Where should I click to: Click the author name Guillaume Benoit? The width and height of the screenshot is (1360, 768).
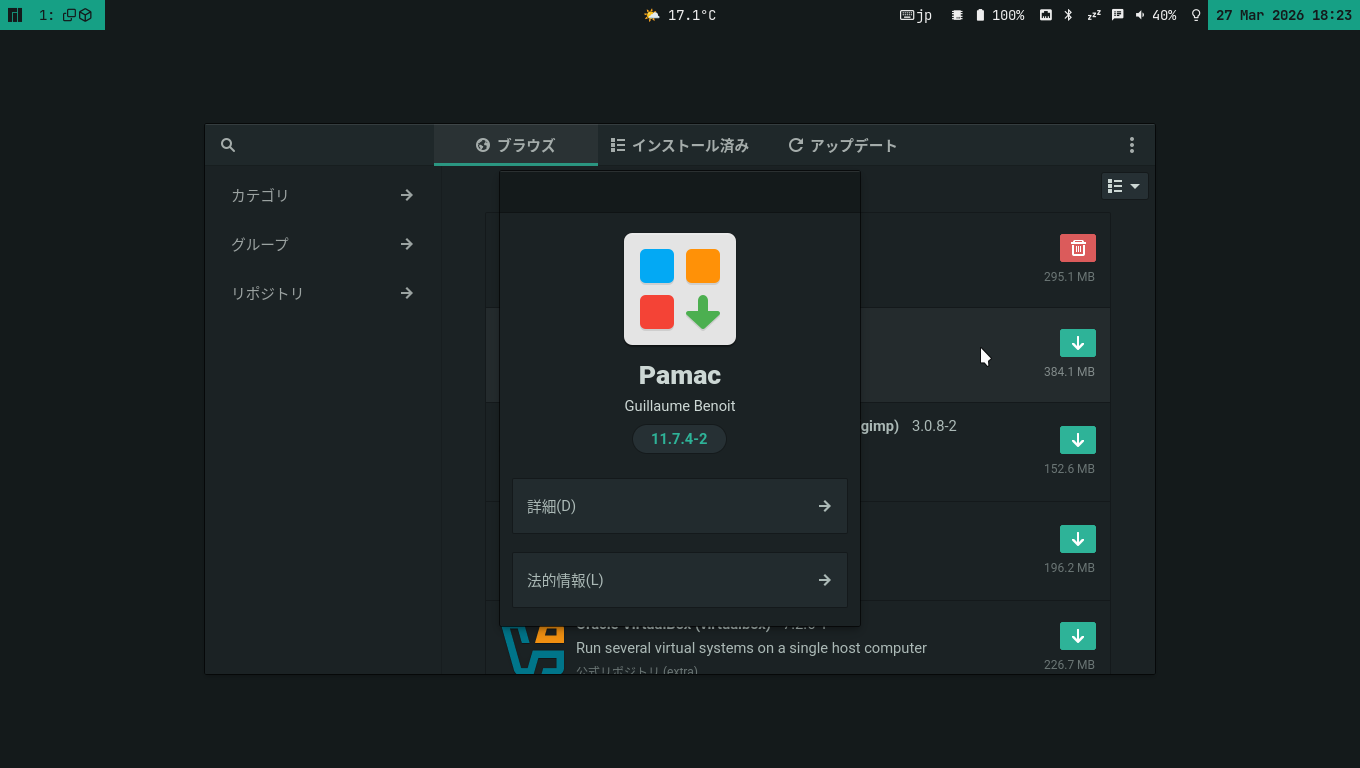point(680,406)
